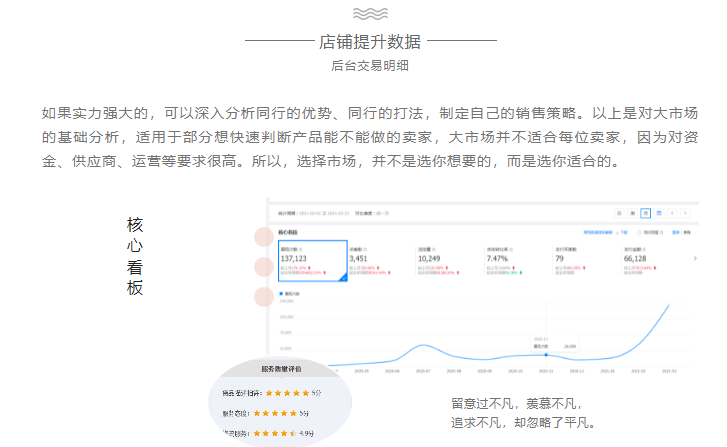Switch to the 周 (week) period view
Screen dimensions: 727x447
pyautogui.click(x=632, y=213)
